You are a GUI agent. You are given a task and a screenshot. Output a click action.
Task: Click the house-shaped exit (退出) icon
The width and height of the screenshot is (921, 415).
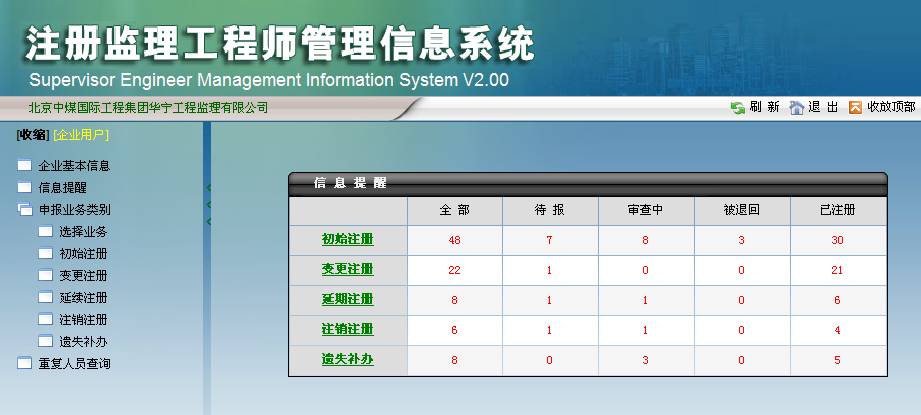click(797, 108)
